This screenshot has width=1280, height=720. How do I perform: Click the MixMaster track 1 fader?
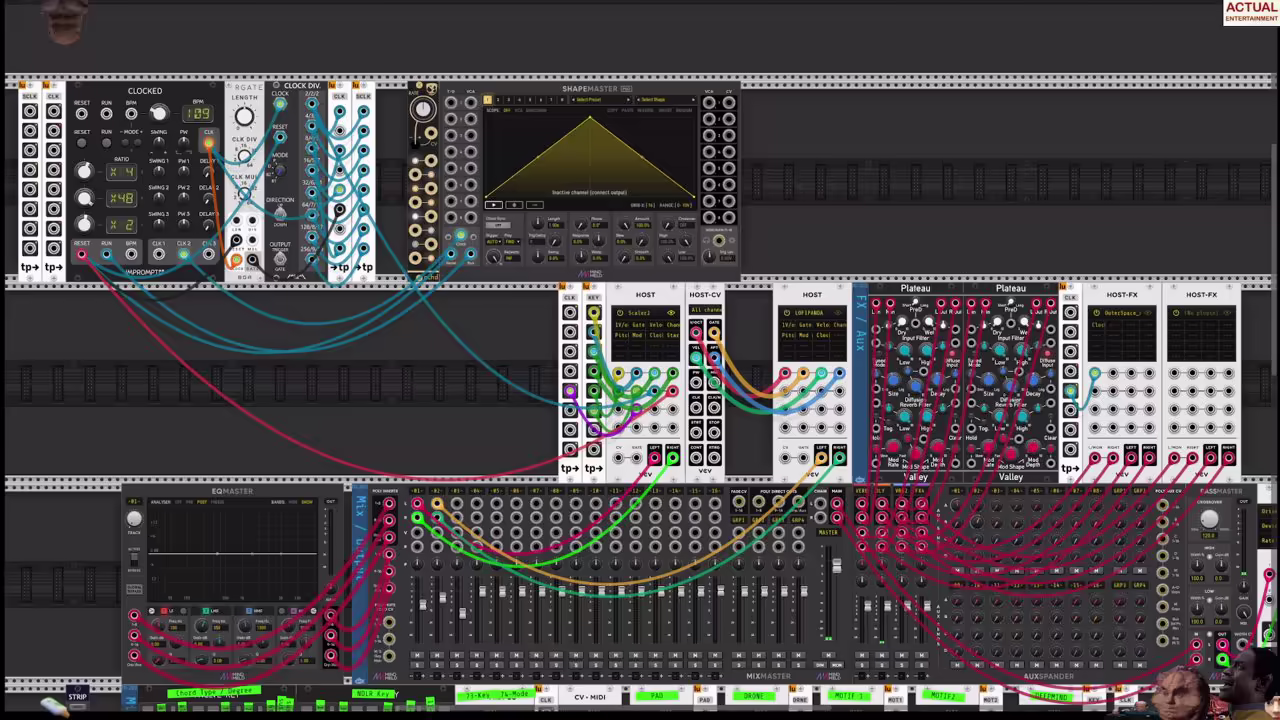point(423,604)
